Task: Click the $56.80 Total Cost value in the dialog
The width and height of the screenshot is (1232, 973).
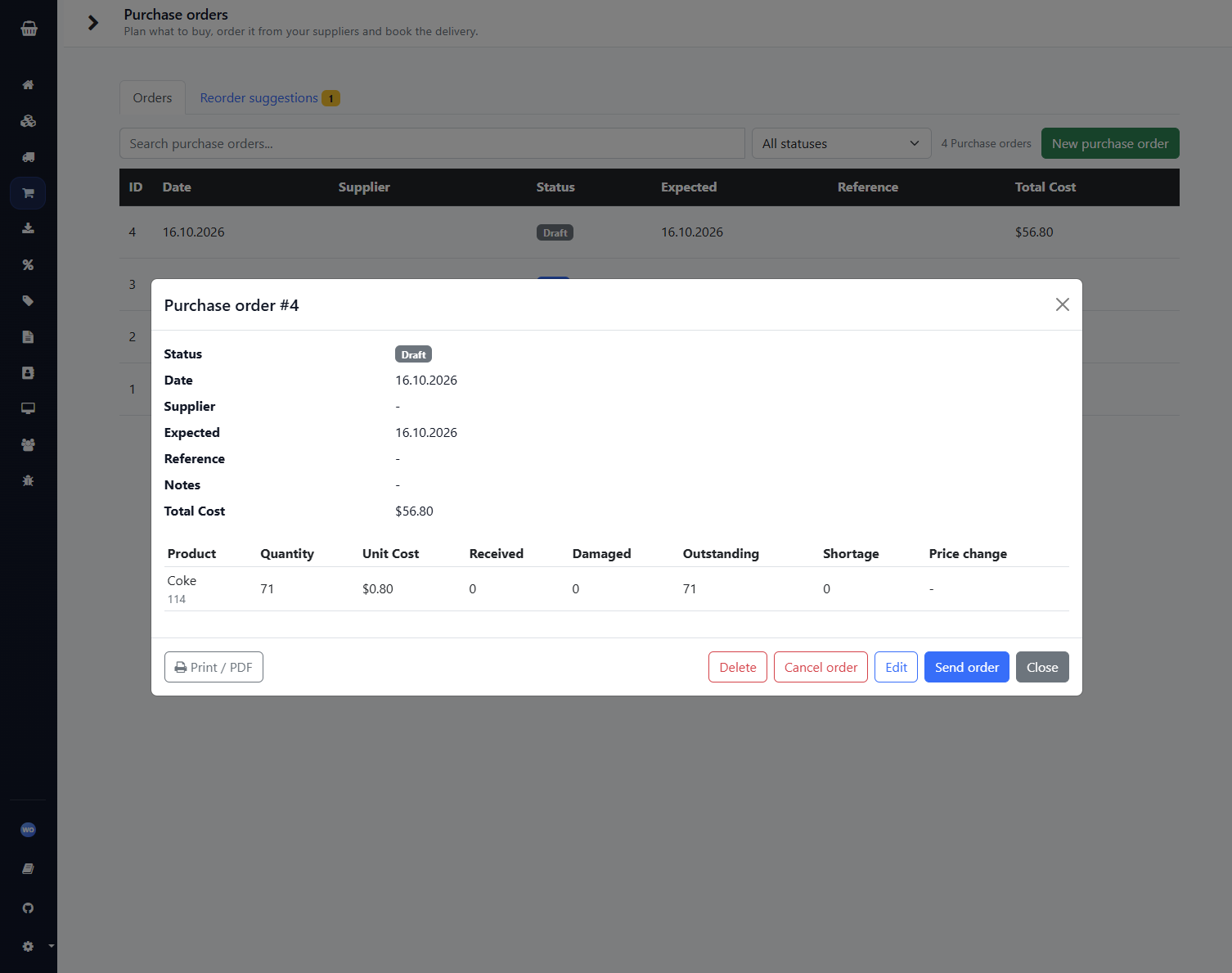Action: [414, 511]
